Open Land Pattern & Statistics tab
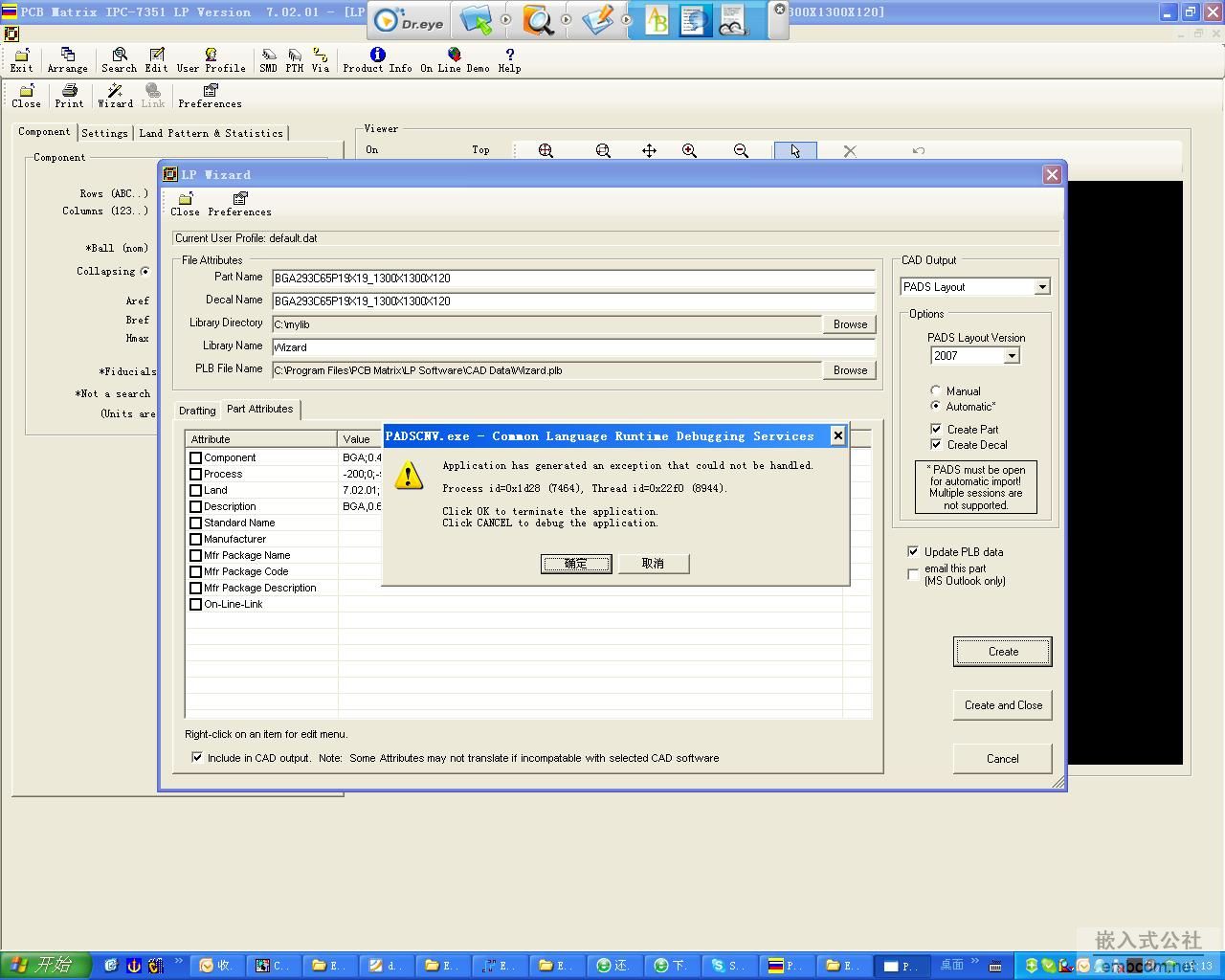 pos(211,133)
